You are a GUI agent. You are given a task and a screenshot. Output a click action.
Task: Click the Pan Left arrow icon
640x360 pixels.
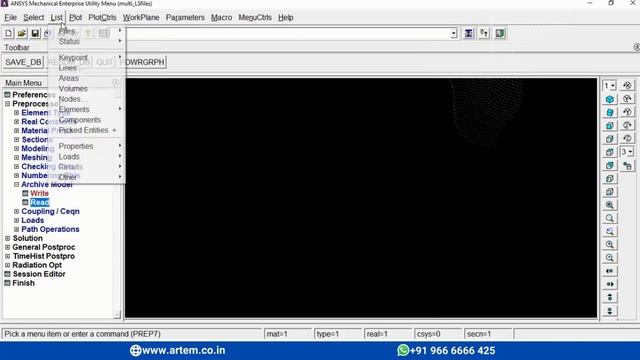(610, 271)
